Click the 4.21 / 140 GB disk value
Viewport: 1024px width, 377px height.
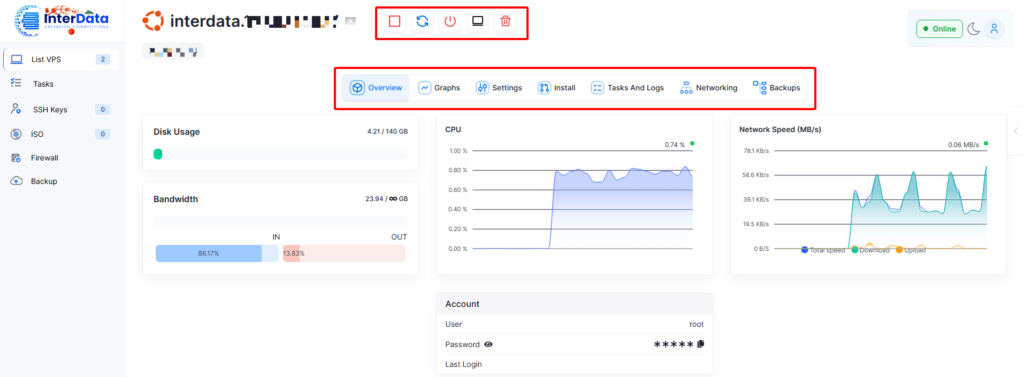coord(387,131)
